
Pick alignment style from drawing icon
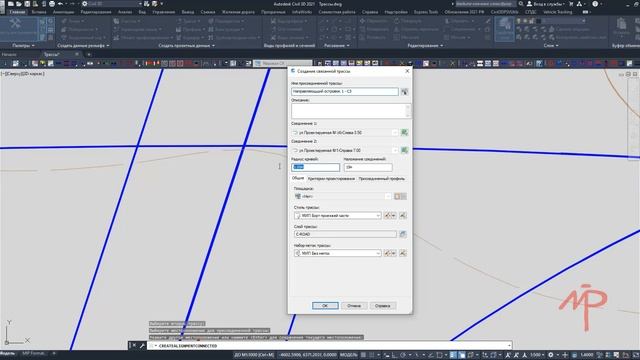pyautogui.click(x=403, y=216)
